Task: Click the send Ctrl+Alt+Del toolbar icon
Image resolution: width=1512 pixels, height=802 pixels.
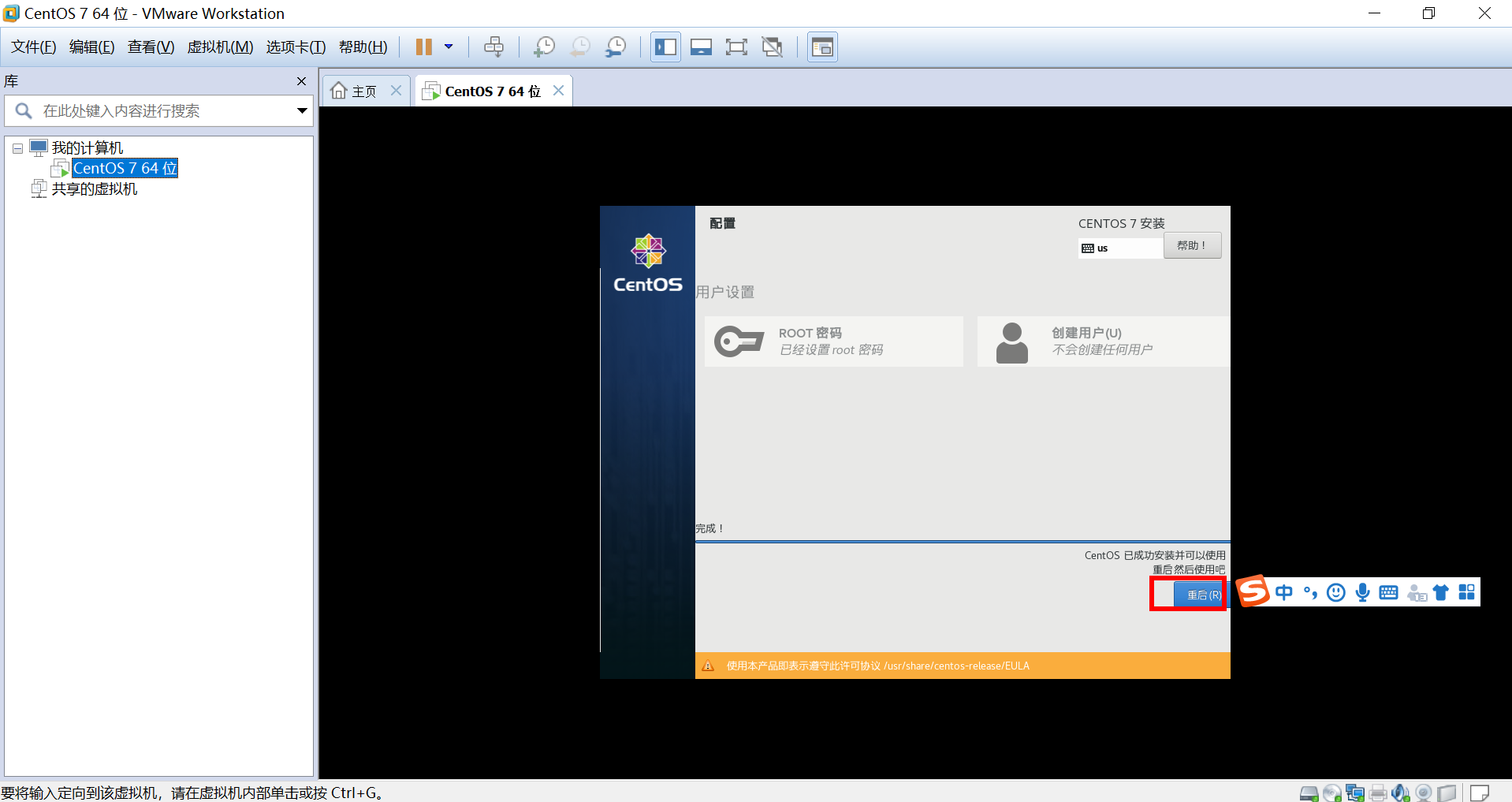Action: [x=493, y=47]
